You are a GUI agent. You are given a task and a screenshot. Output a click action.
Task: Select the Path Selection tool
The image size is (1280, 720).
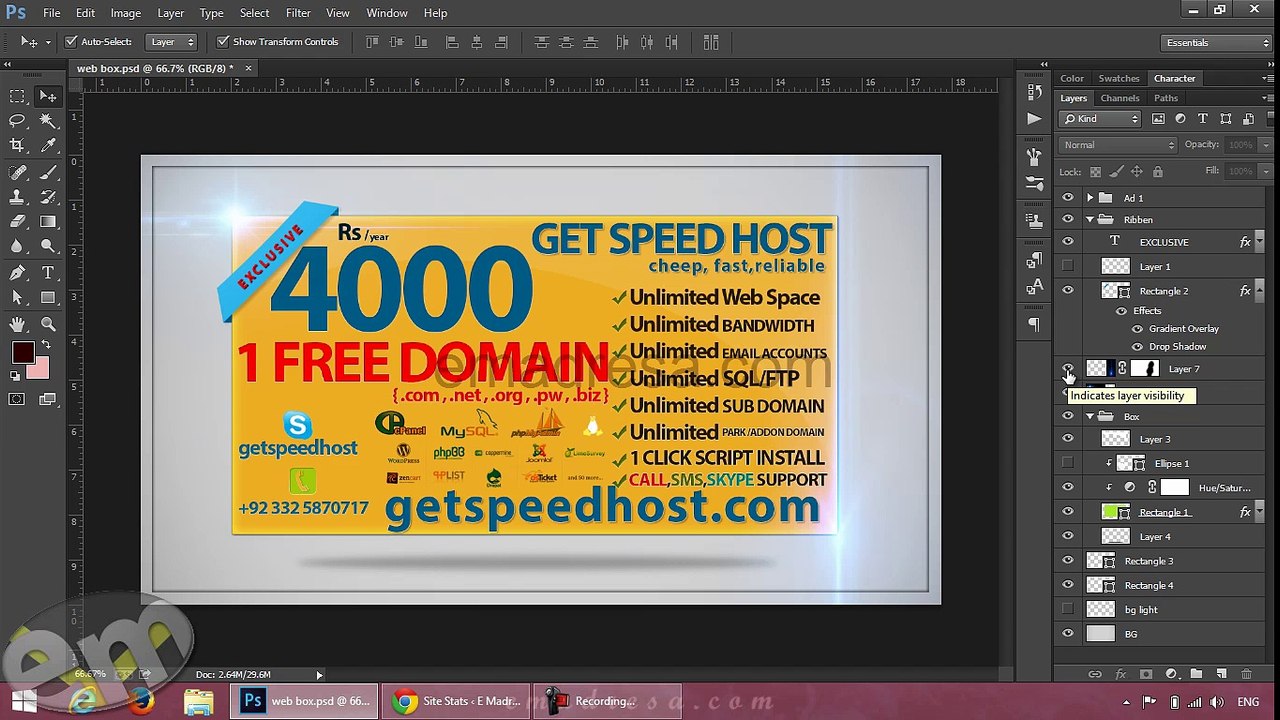17,298
